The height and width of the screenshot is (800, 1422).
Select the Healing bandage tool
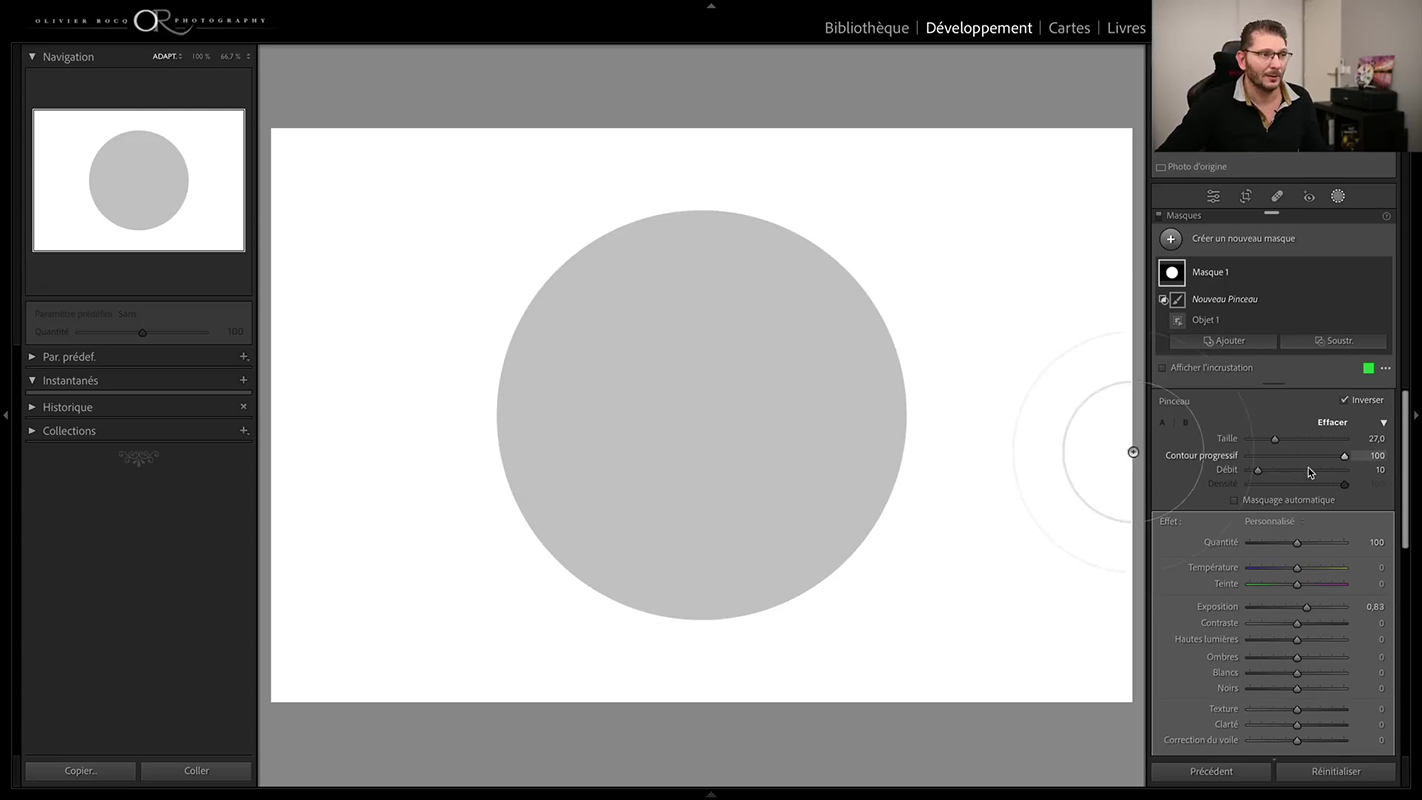point(1277,197)
